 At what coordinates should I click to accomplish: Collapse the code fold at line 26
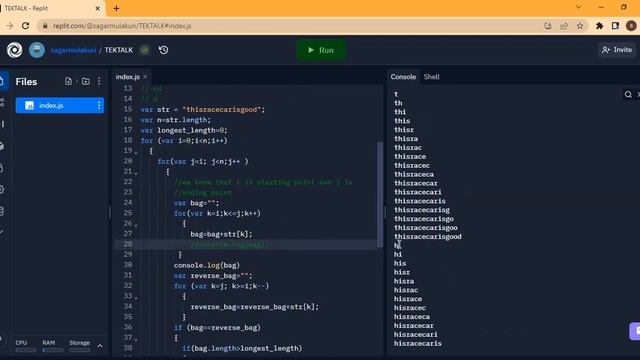point(136,225)
